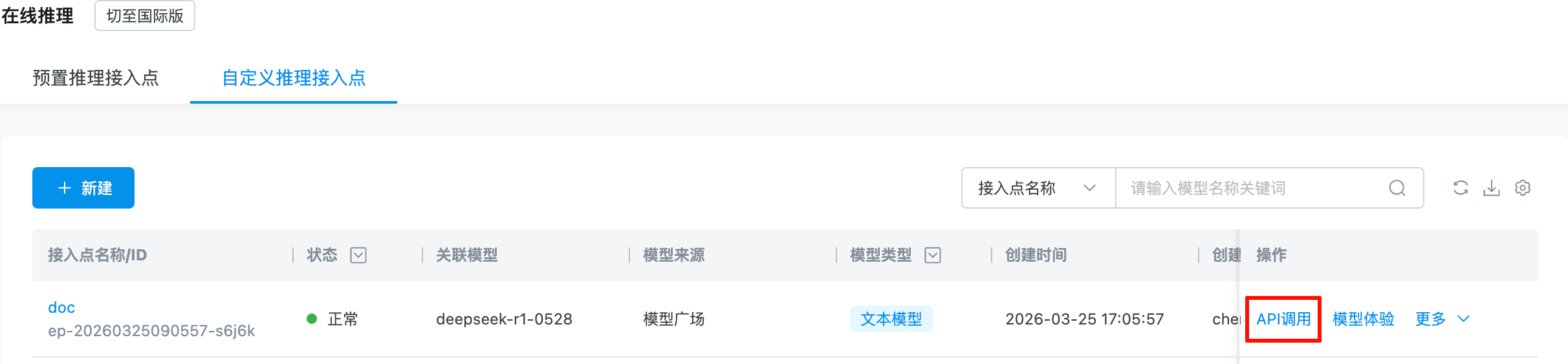Click the refresh list icon
Viewport: 1568px width, 364px height.
coord(1461,188)
